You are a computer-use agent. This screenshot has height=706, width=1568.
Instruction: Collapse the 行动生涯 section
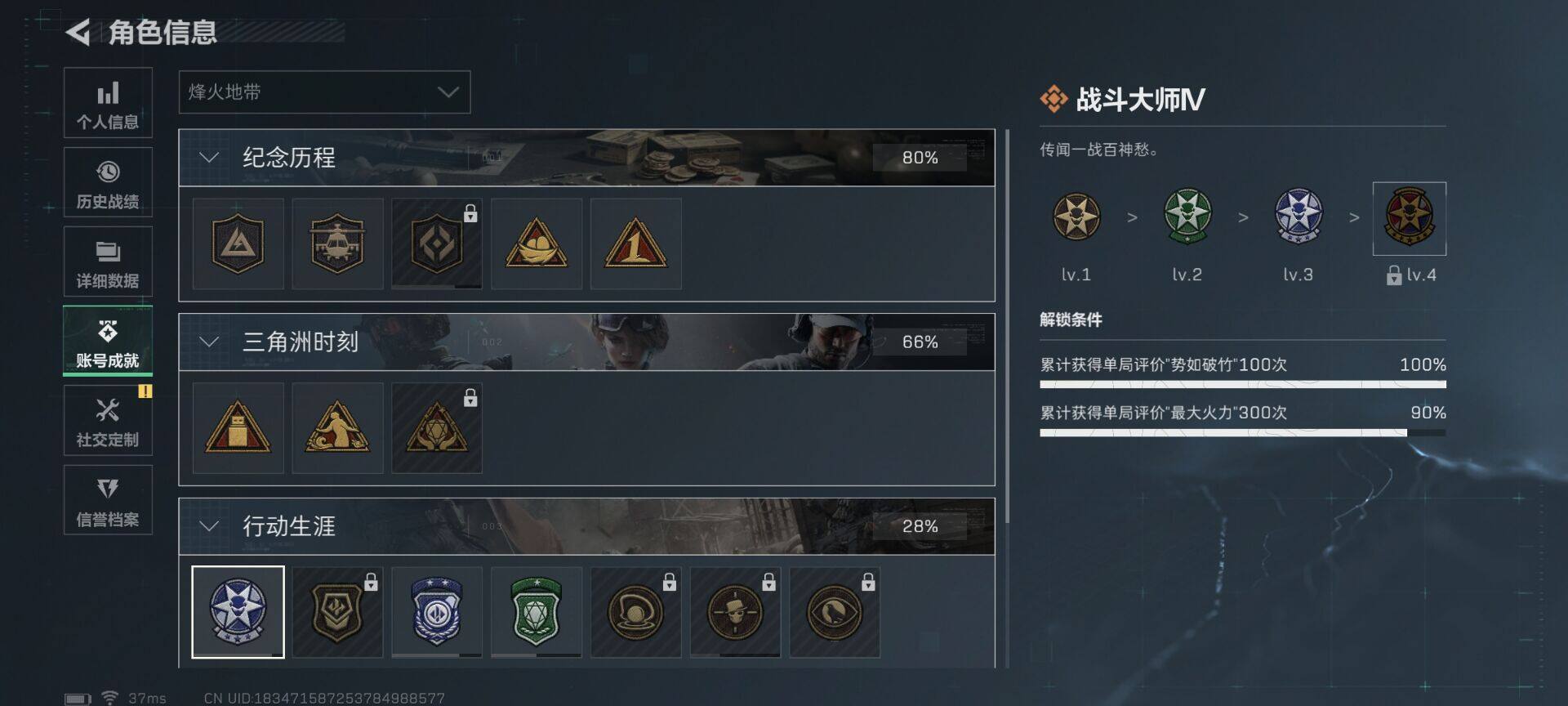click(x=209, y=526)
